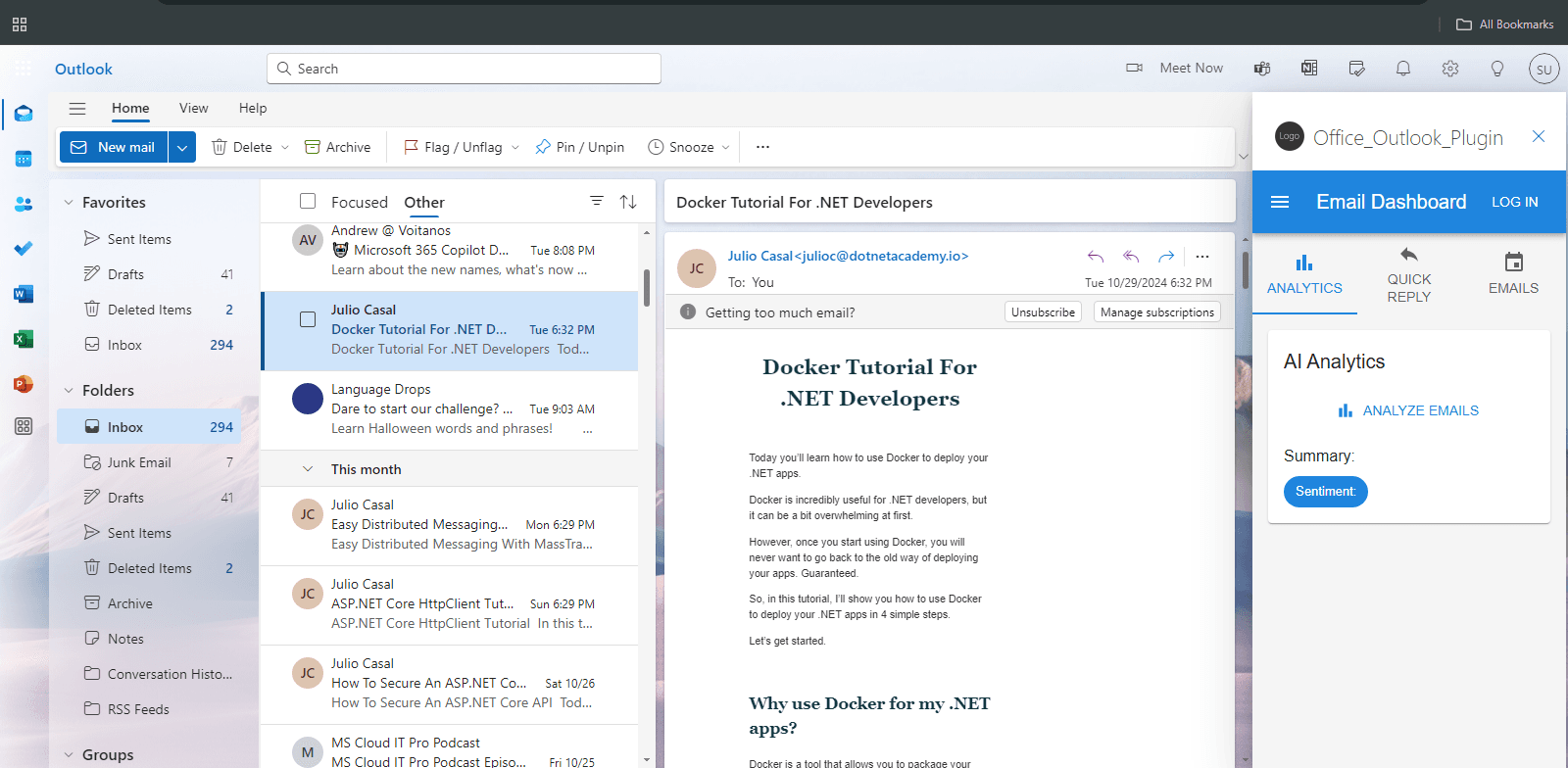Collapse the Favorites section
The height and width of the screenshot is (768, 1568).
point(69,203)
